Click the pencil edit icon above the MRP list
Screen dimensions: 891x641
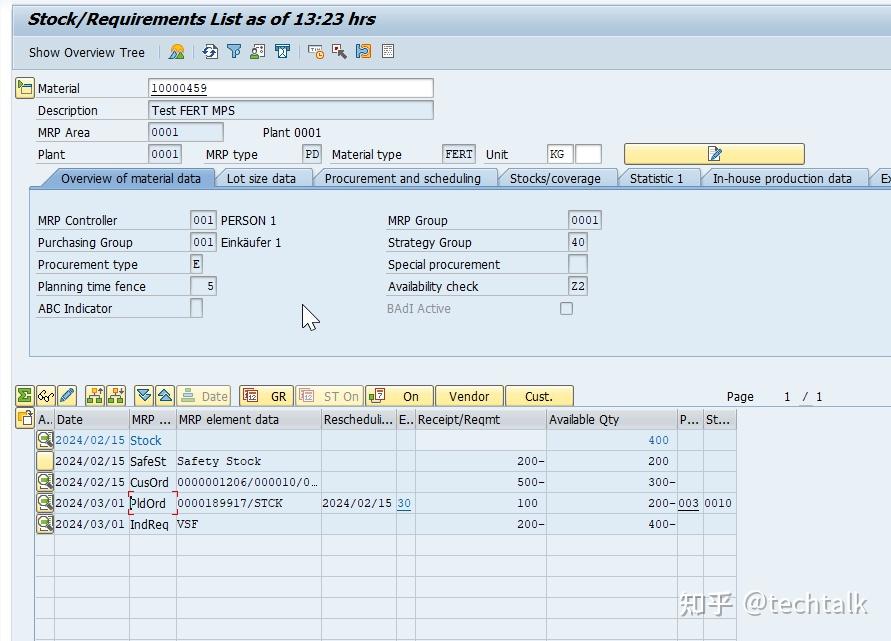(67, 396)
